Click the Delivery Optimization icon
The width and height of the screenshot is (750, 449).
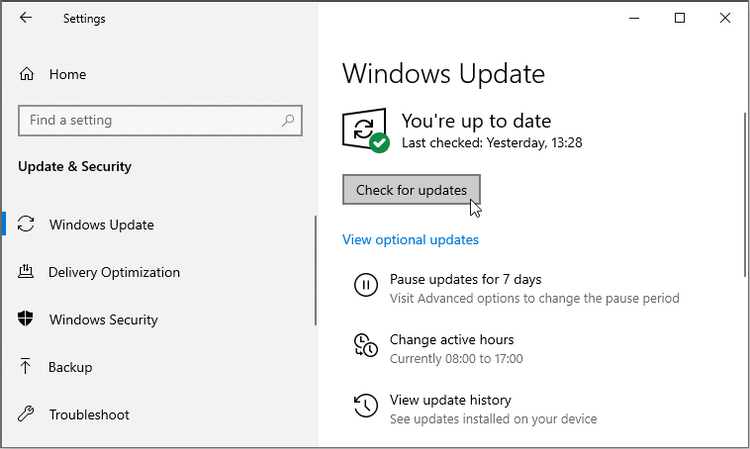pos(27,272)
